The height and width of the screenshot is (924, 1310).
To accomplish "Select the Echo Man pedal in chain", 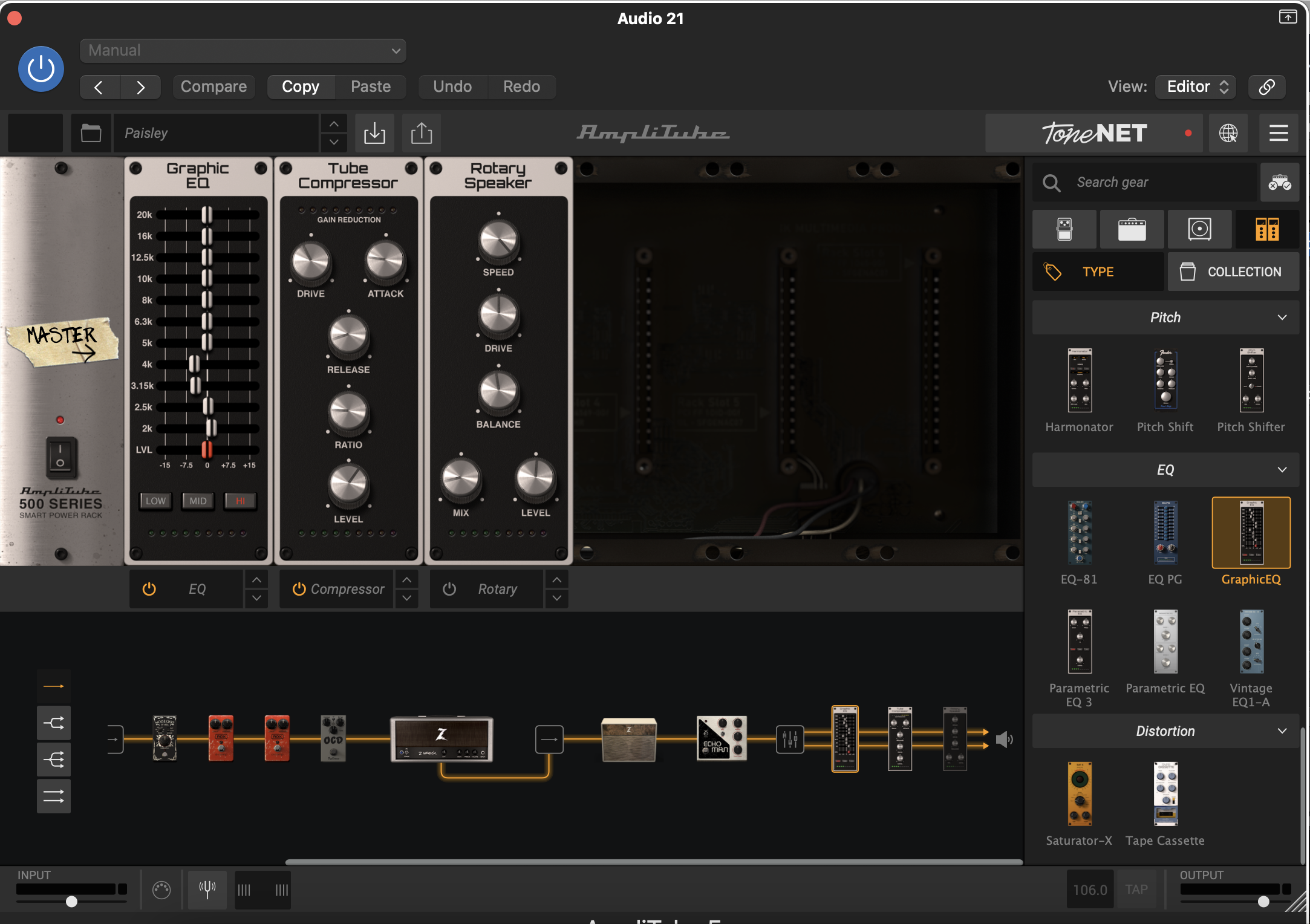I will coord(722,738).
